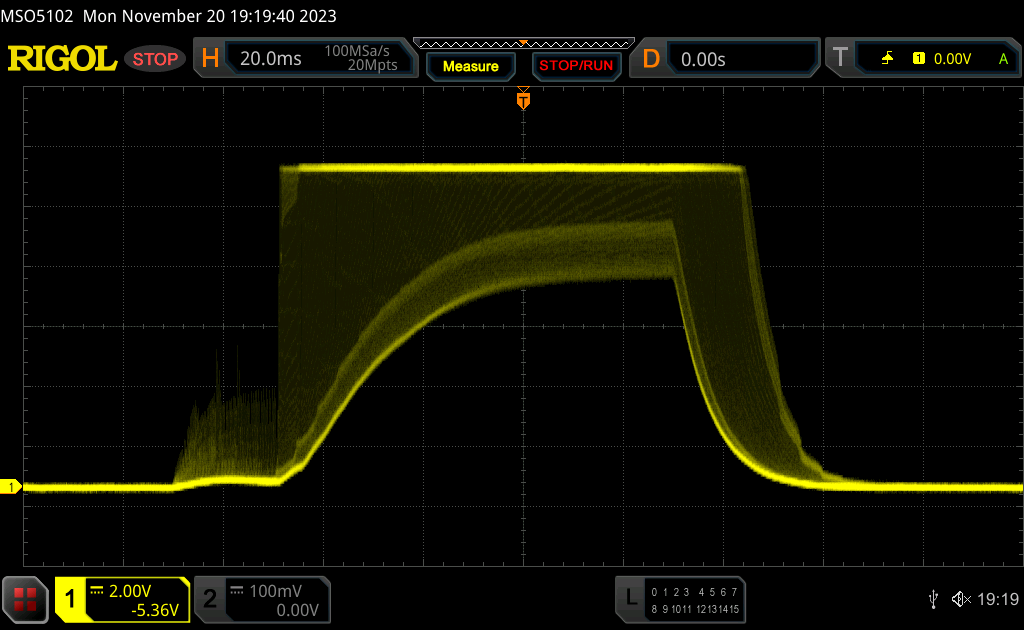The width and height of the screenshot is (1024, 630).
Task: Select the 0.00s horizontal delay value
Action: pos(703,59)
